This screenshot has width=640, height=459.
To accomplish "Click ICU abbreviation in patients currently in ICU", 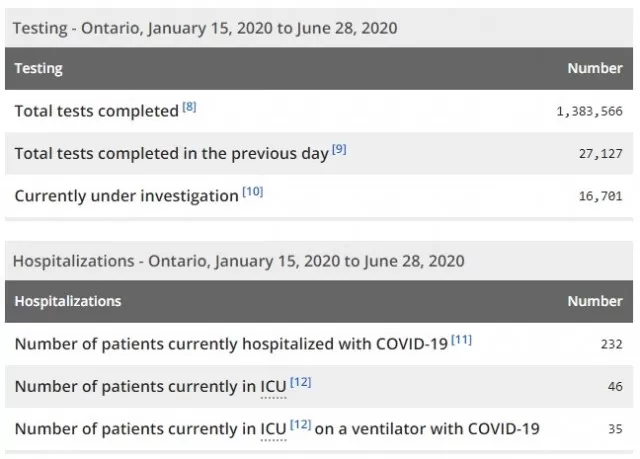I will 273,387.
